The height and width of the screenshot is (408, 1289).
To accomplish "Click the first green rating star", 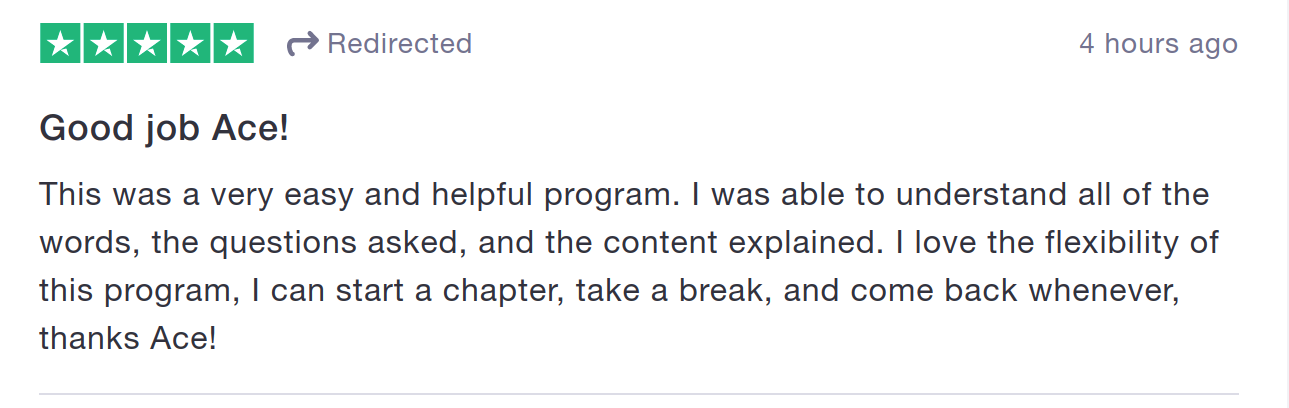I will pyautogui.click(x=60, y=43).
